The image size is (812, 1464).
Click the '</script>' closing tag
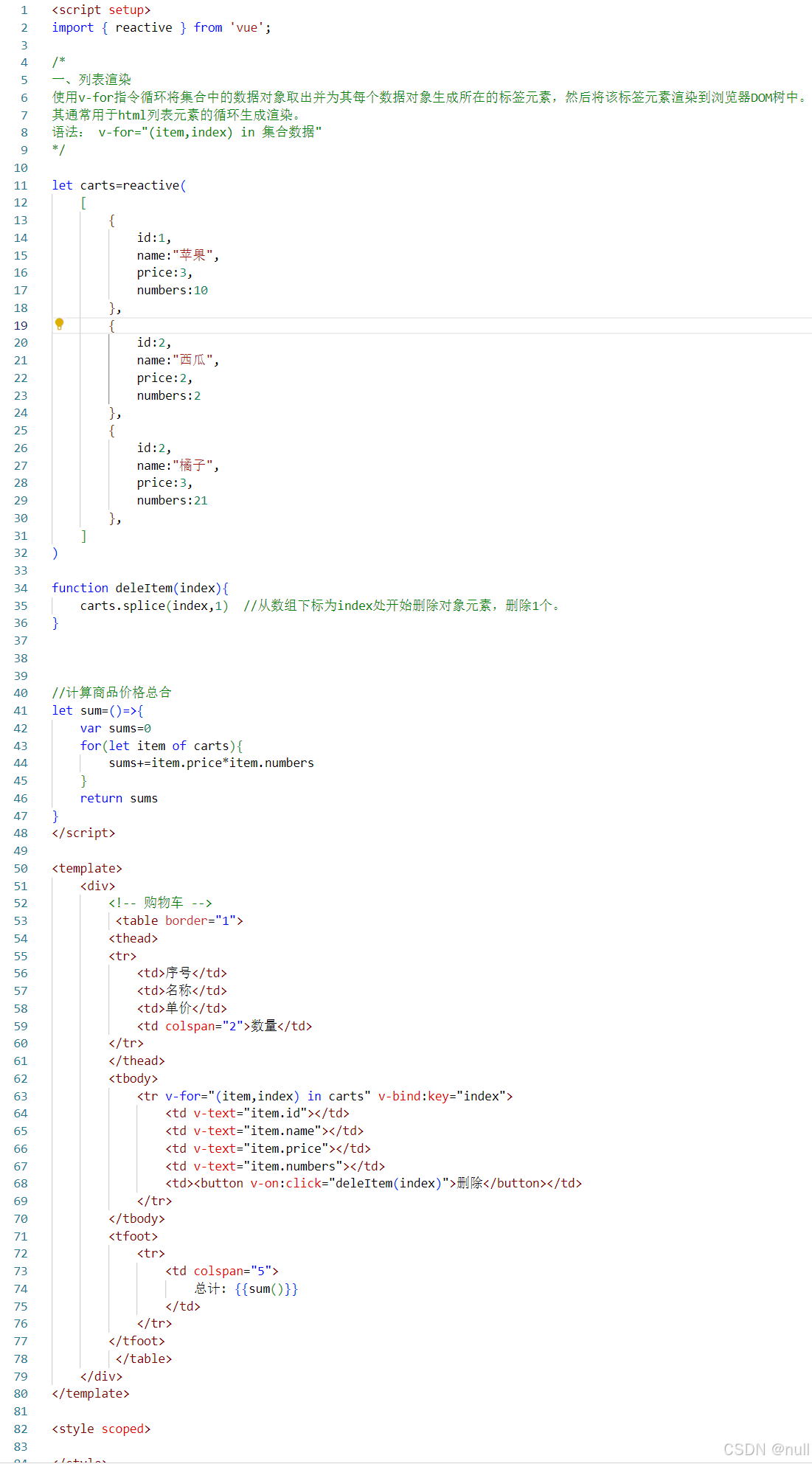[x=83, y=833]
